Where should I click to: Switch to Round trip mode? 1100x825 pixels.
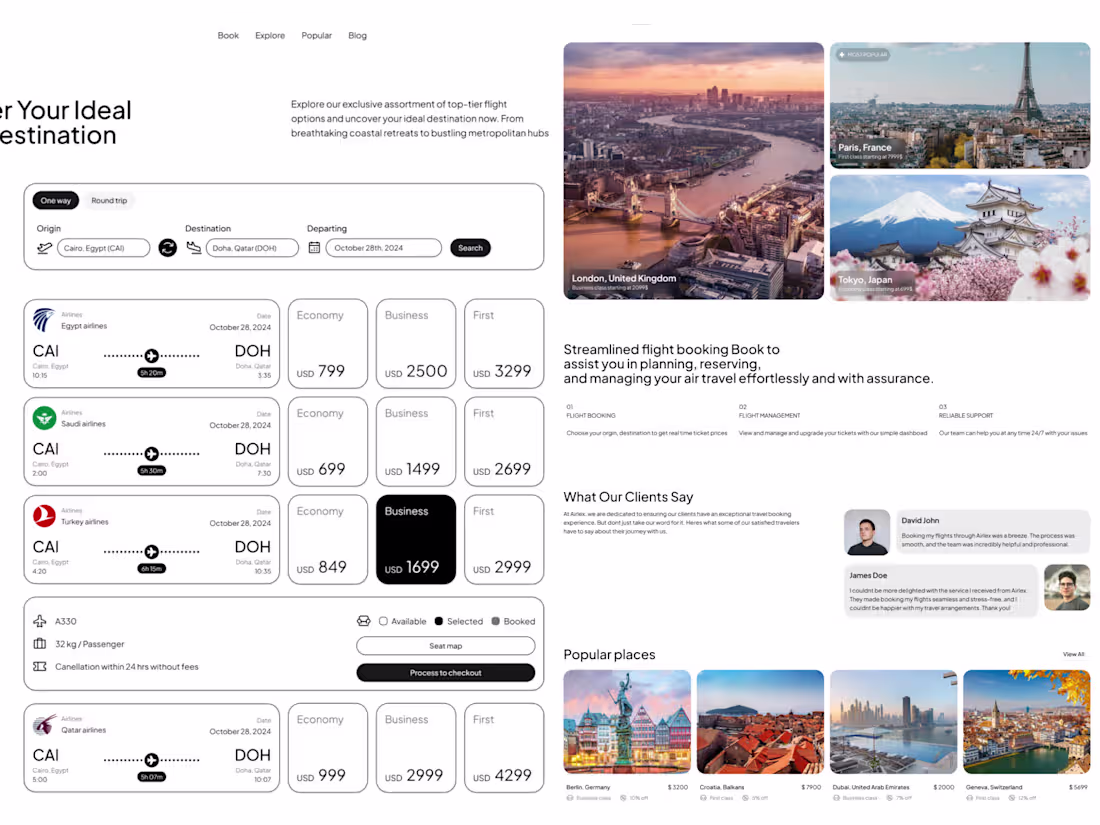tap(109, 200)
